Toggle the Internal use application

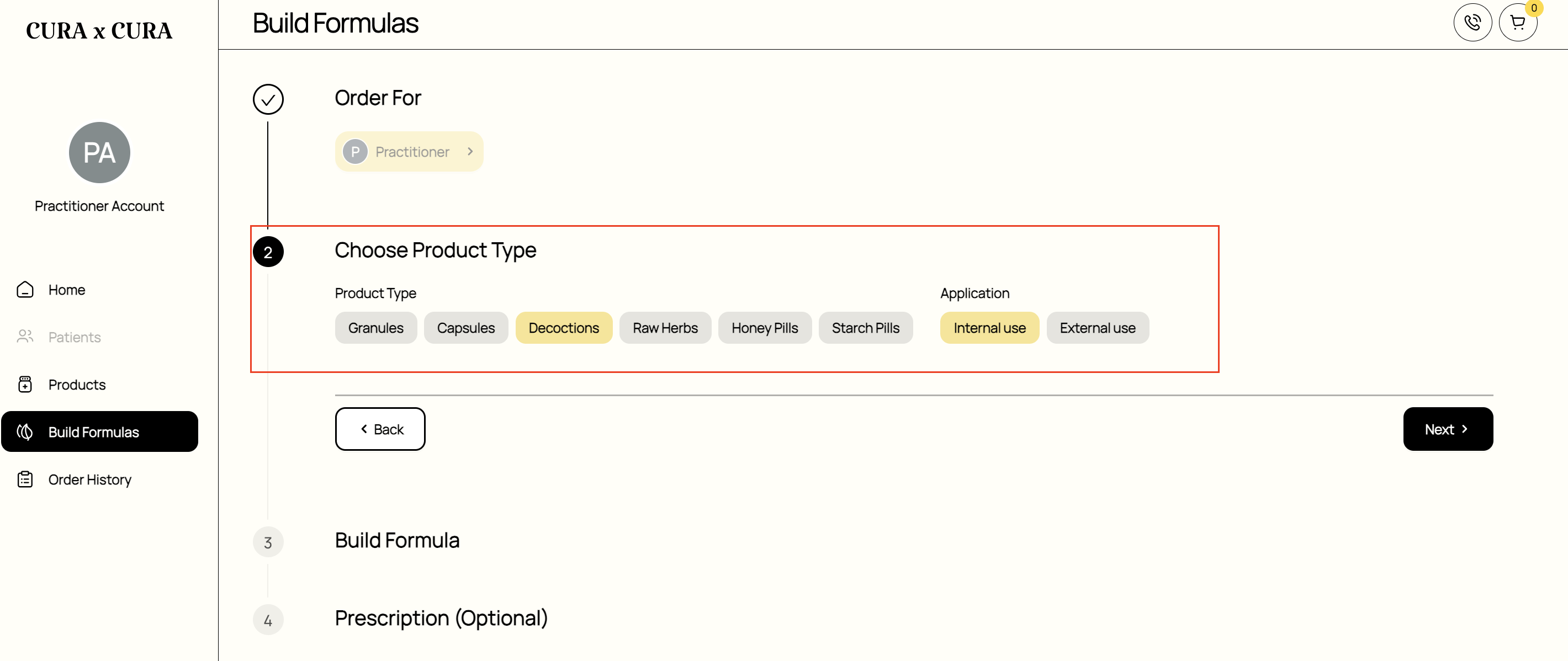(x=989, y=328)
